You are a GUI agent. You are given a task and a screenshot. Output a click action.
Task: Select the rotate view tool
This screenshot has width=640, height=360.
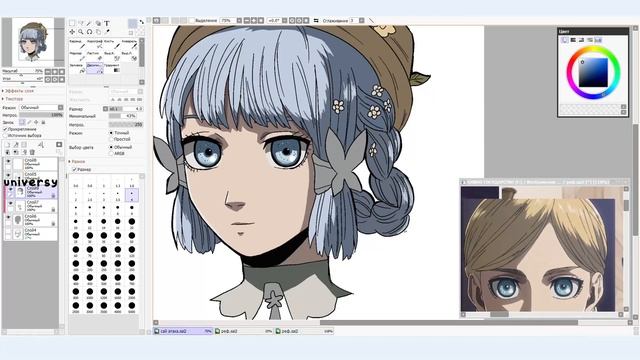point(89,32)
